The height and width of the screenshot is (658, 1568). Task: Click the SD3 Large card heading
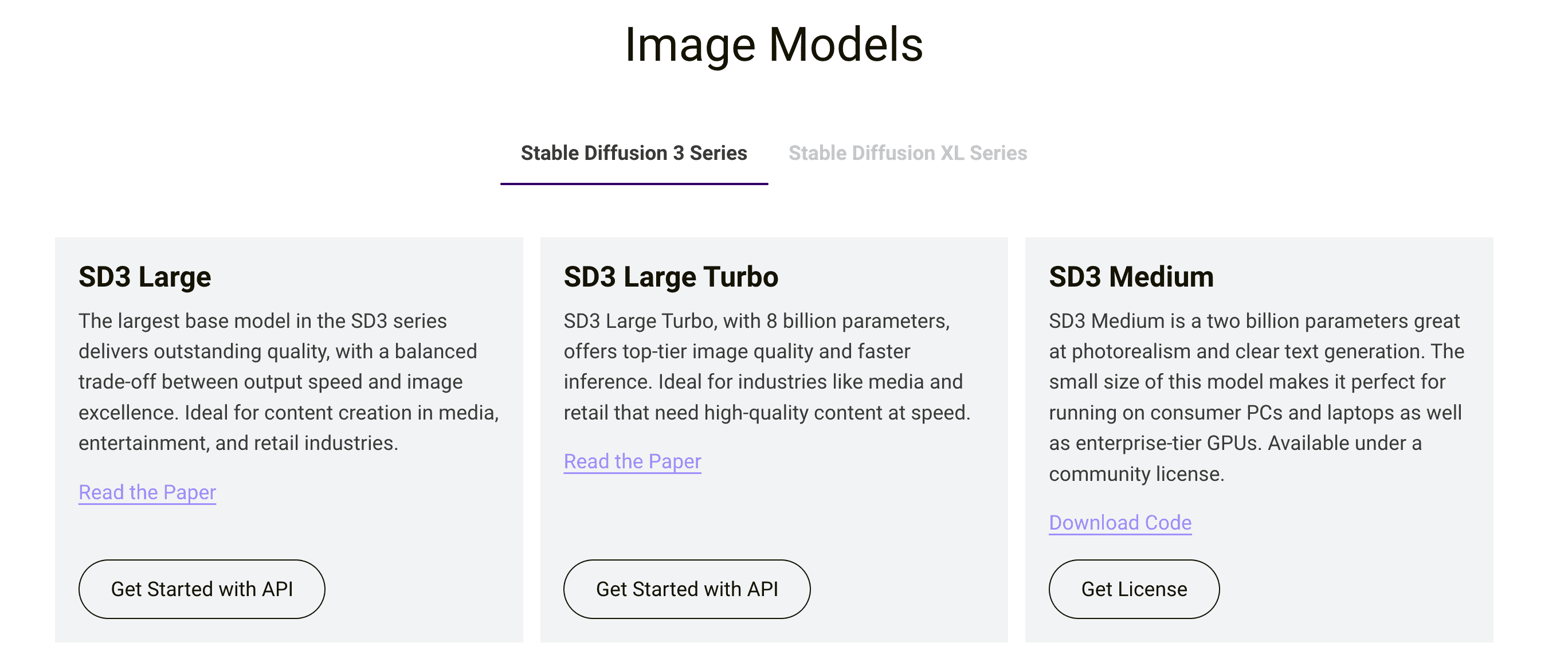pos(145,277)
